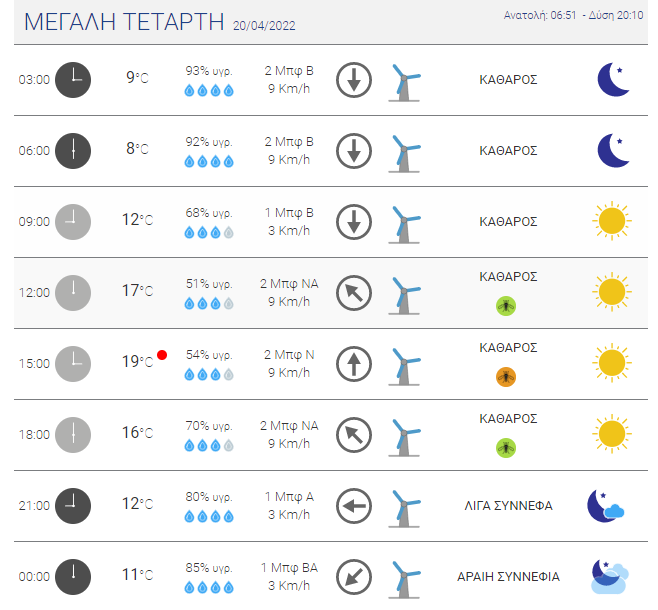
Task: Click the wind turbine icon at 00:00
Action: point(404,580)
